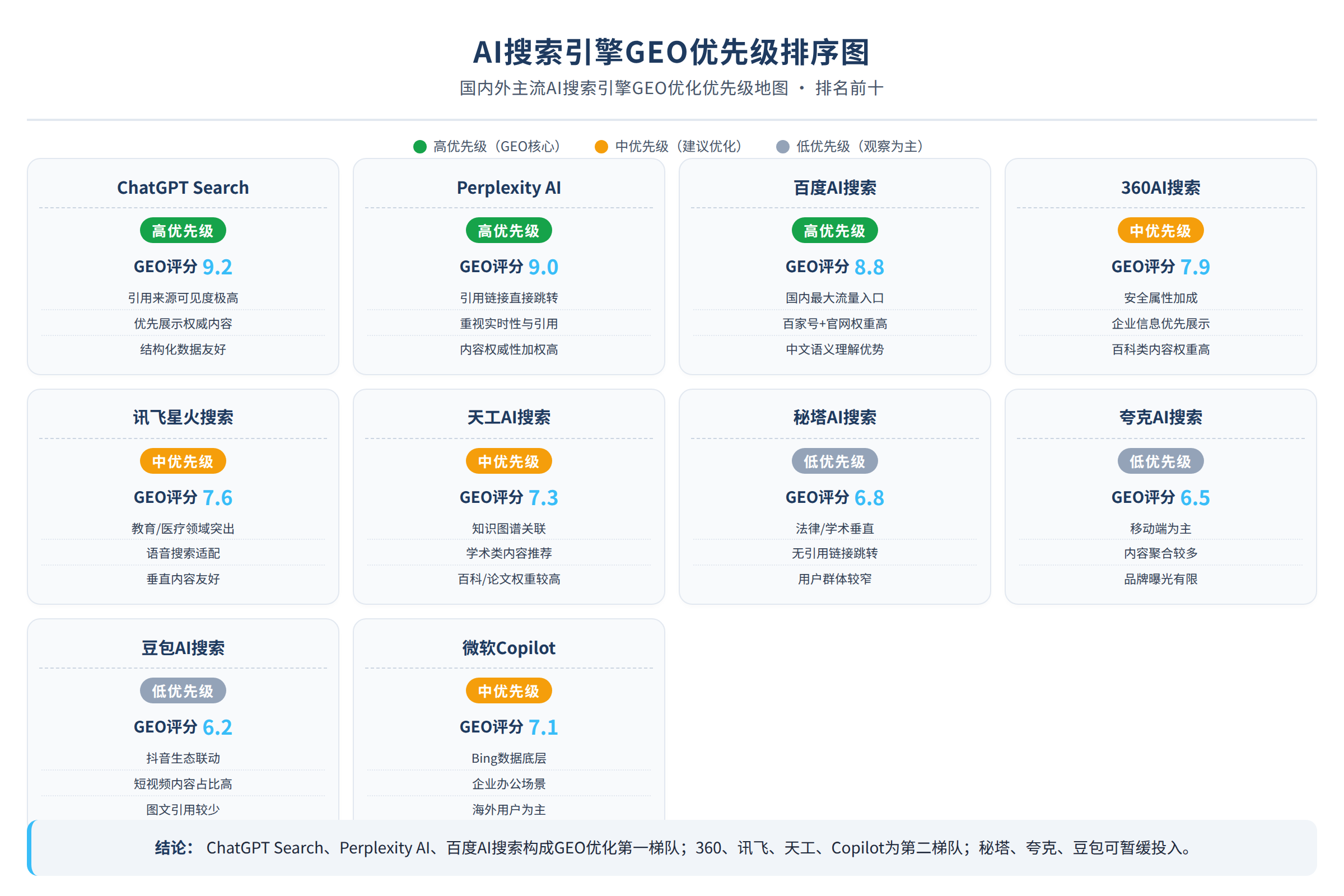Screen dimensions: 1344x896
Task: Click the line 语音搜索适配
Action: click(x=183, y=553)
